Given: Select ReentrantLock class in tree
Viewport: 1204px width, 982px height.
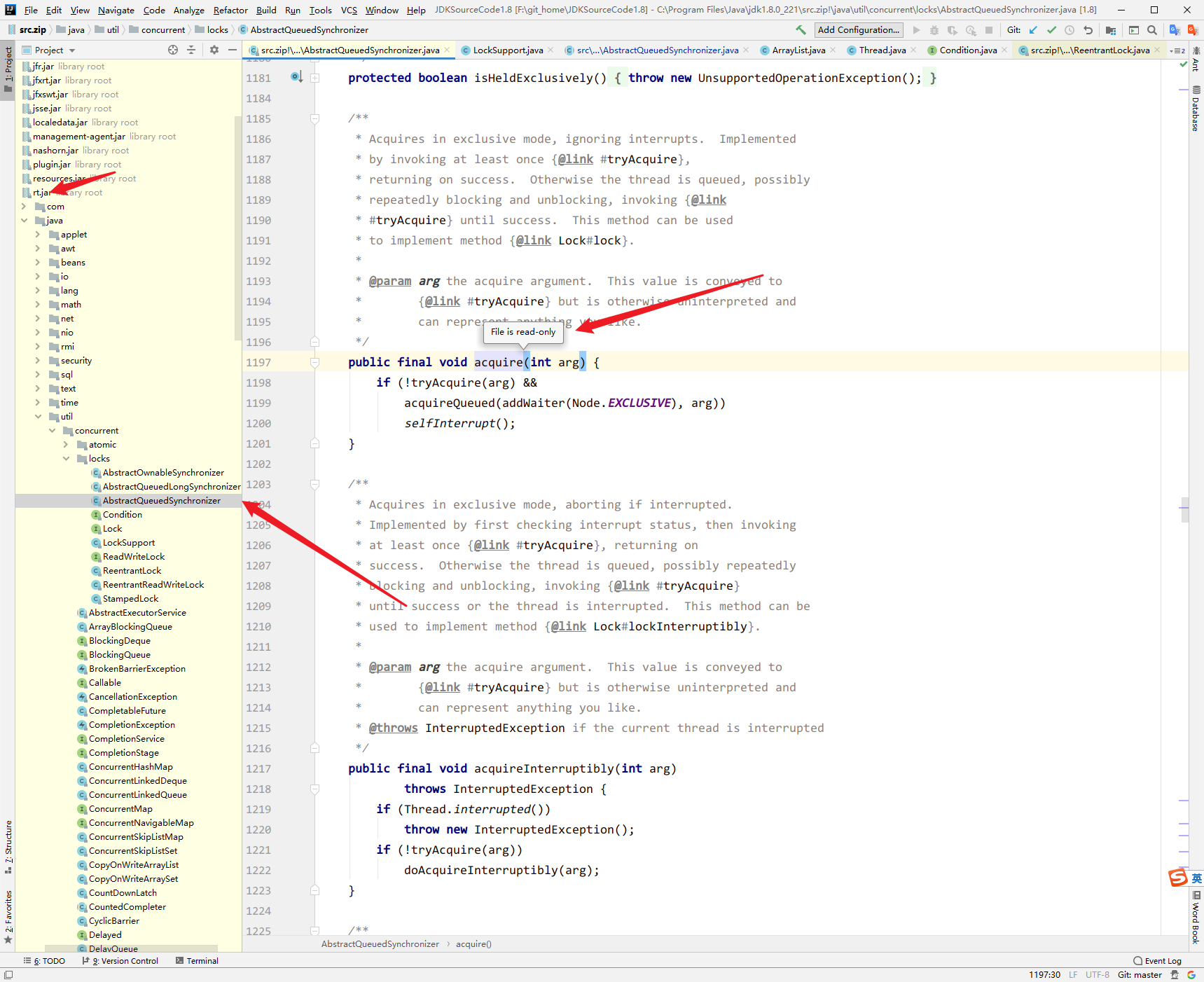Looking at the screenshot, I should [x=132, y=571].
